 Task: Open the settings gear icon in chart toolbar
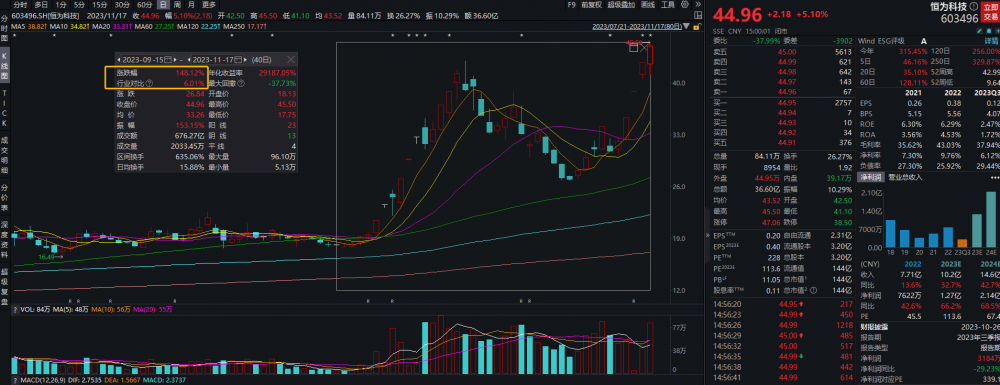click(x=684, y=4)
